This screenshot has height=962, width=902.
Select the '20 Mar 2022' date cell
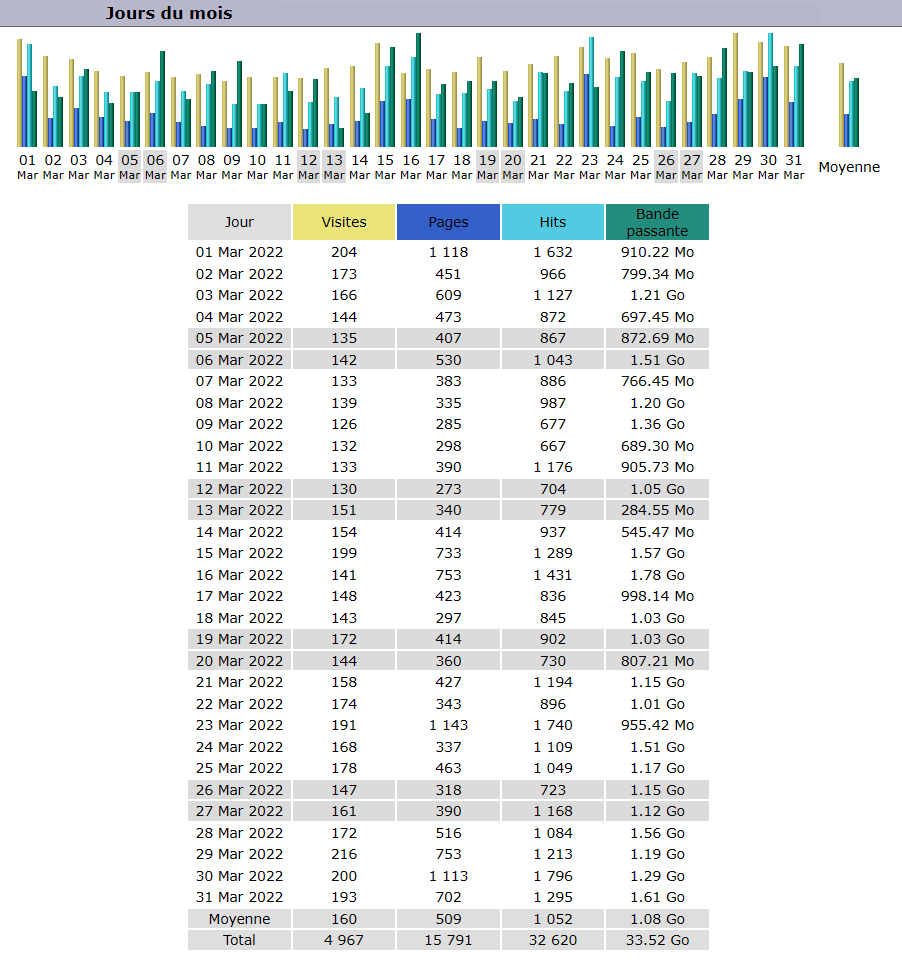239,661
